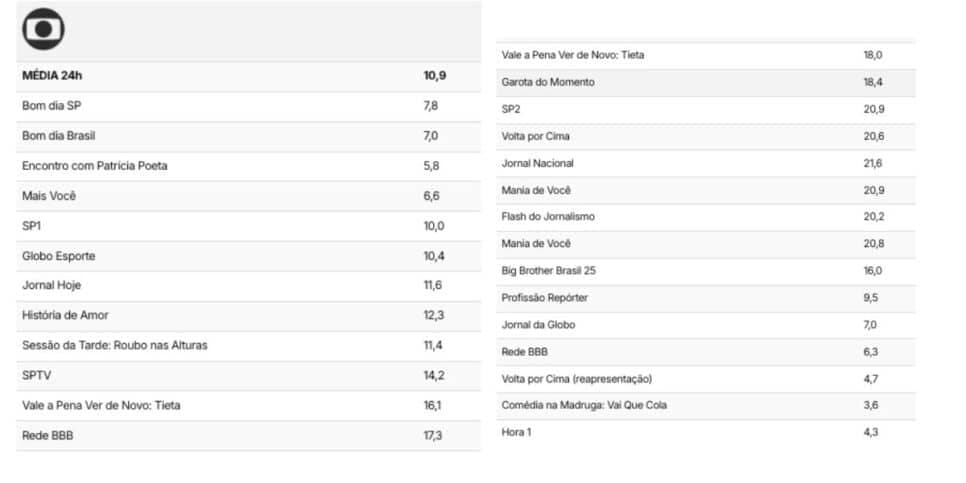The width and height of the screenshot is (966, 483).
Task: Select the Globo Esporte row
Action: (248, 256)
